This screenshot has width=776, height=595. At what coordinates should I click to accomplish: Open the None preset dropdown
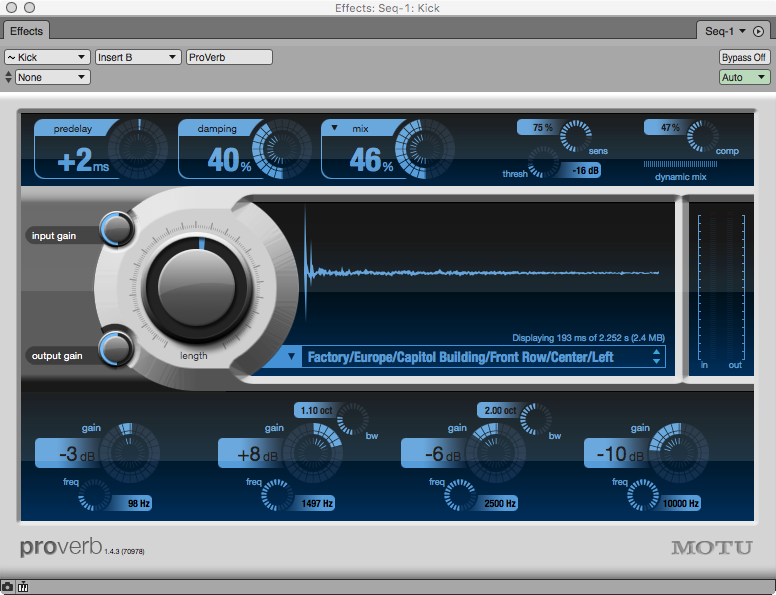tap(52, 77)
